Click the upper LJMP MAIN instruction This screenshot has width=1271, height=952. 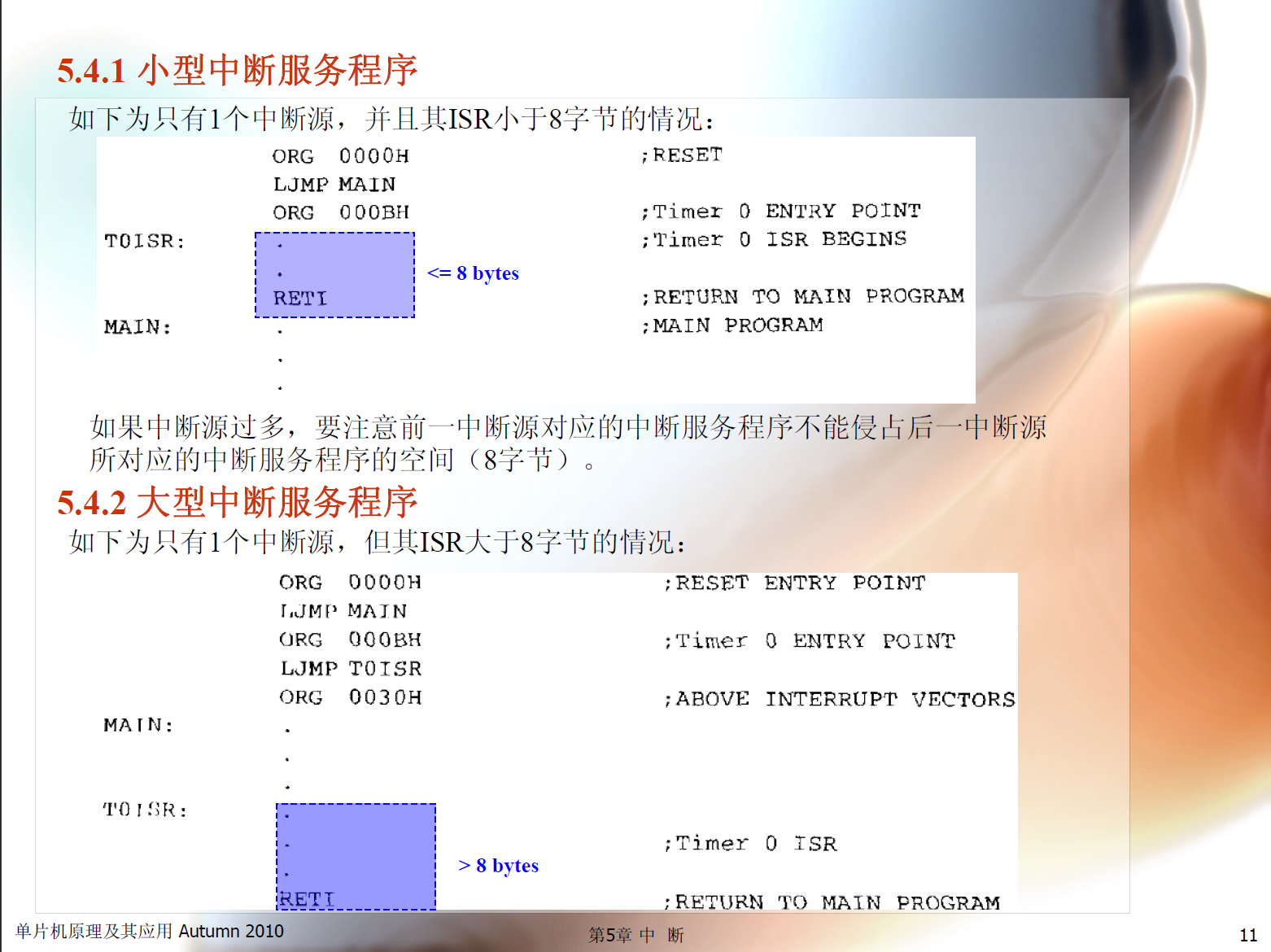click(334, 185)
